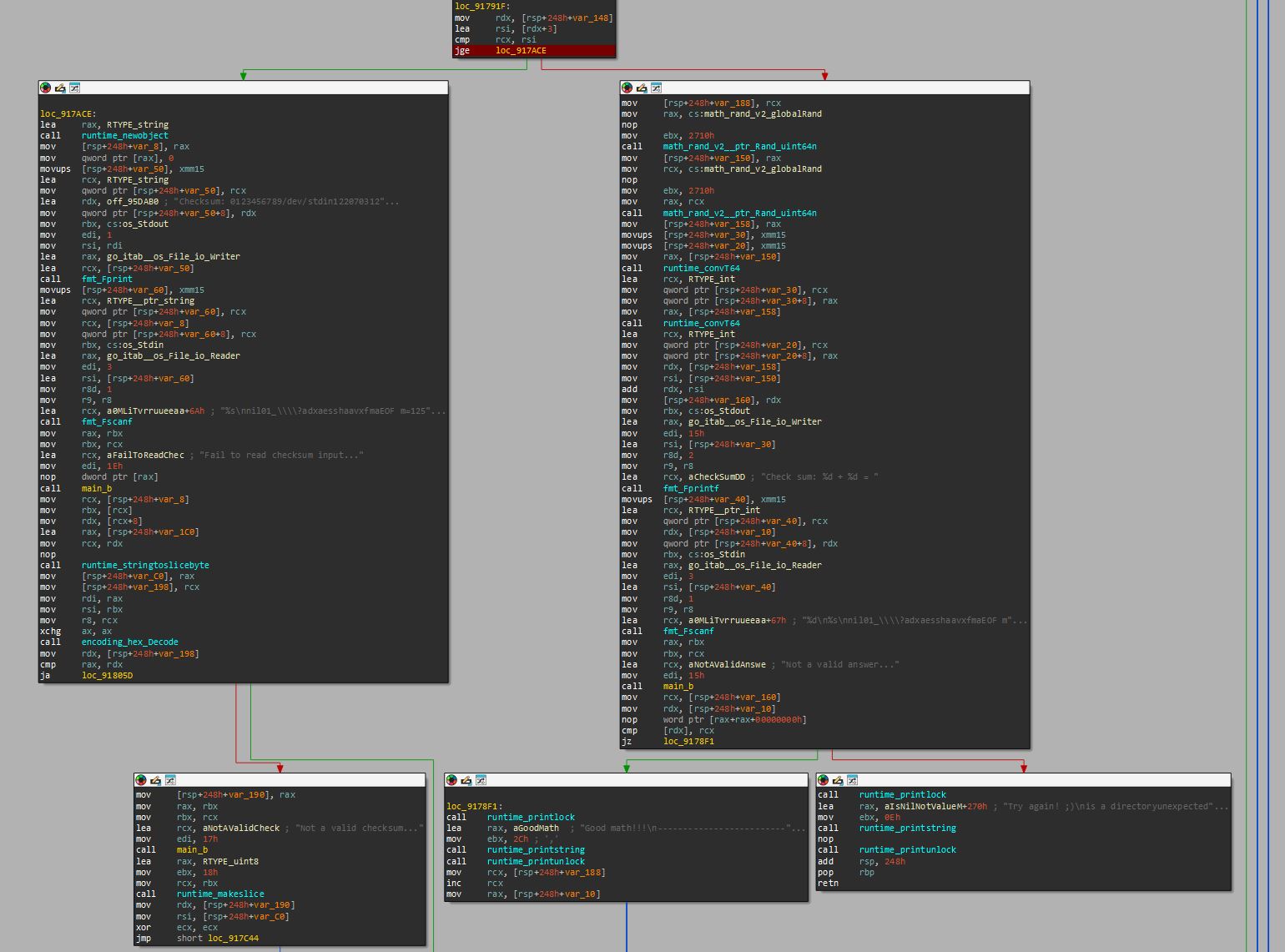Click the aNotAValidCheck string reference
Viewport: 1285px width, 952px height.
click(x=241, y=828)
